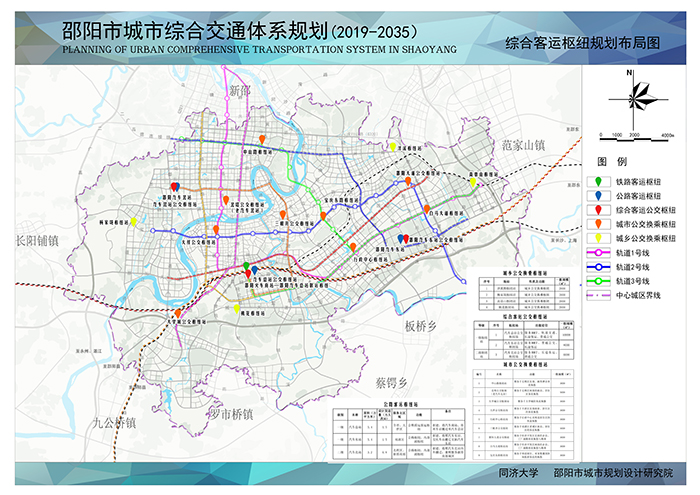Click the 新邵 place label
Image resolution: width=700 pixels, height=495 pixels.
tap(241, 90)
